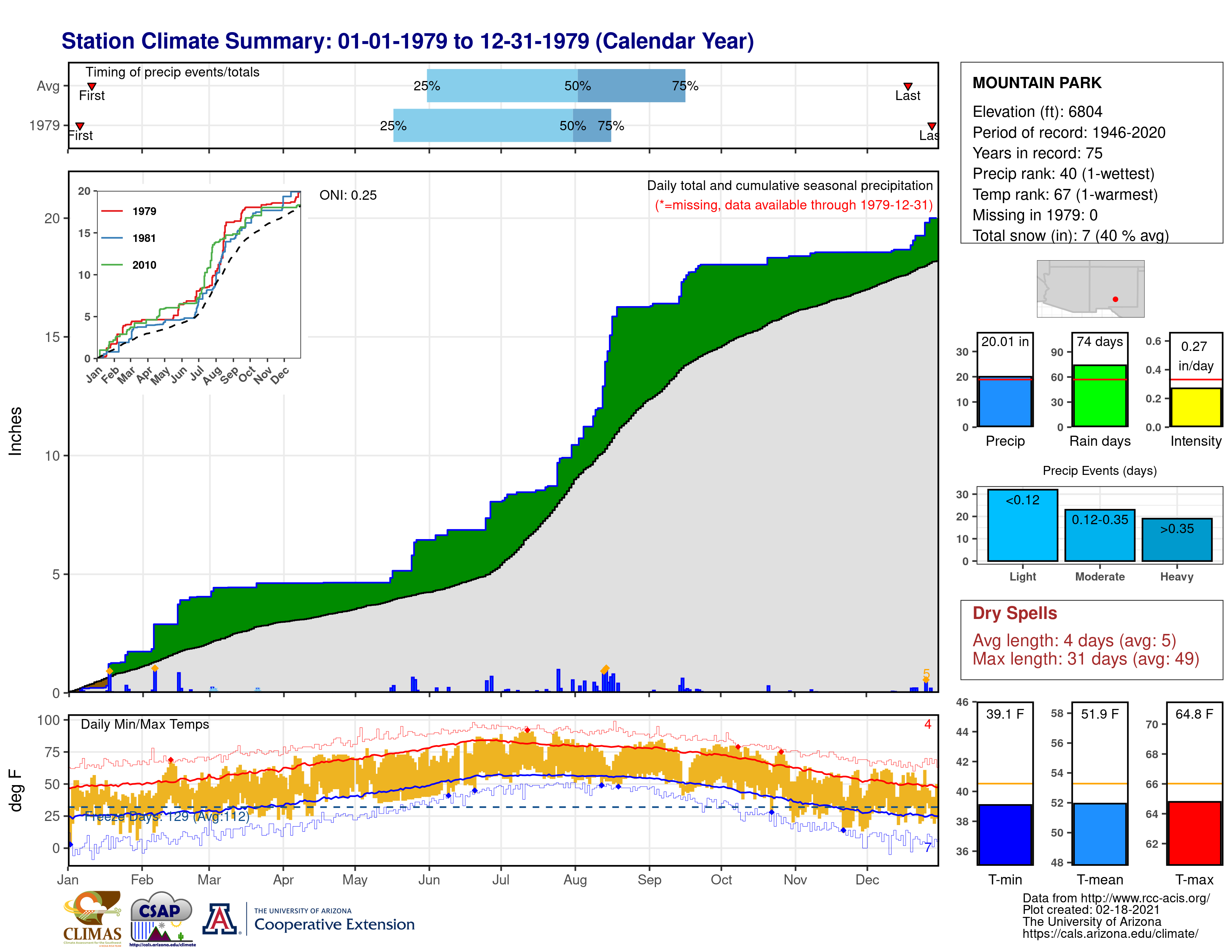
Task: Click the Light <0.12 events bar
Action: [x=1023, y=525]
